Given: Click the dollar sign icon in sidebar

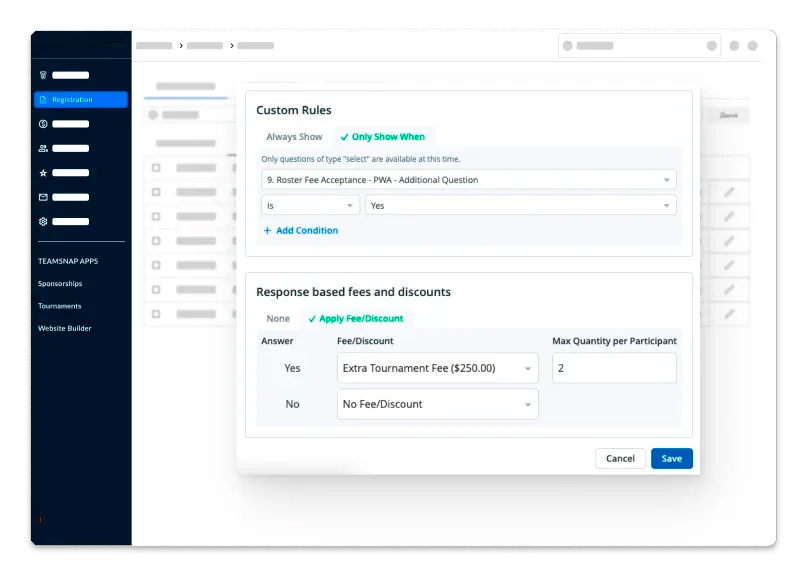Looking at the screenshot, I should click(x=43, y=124).
